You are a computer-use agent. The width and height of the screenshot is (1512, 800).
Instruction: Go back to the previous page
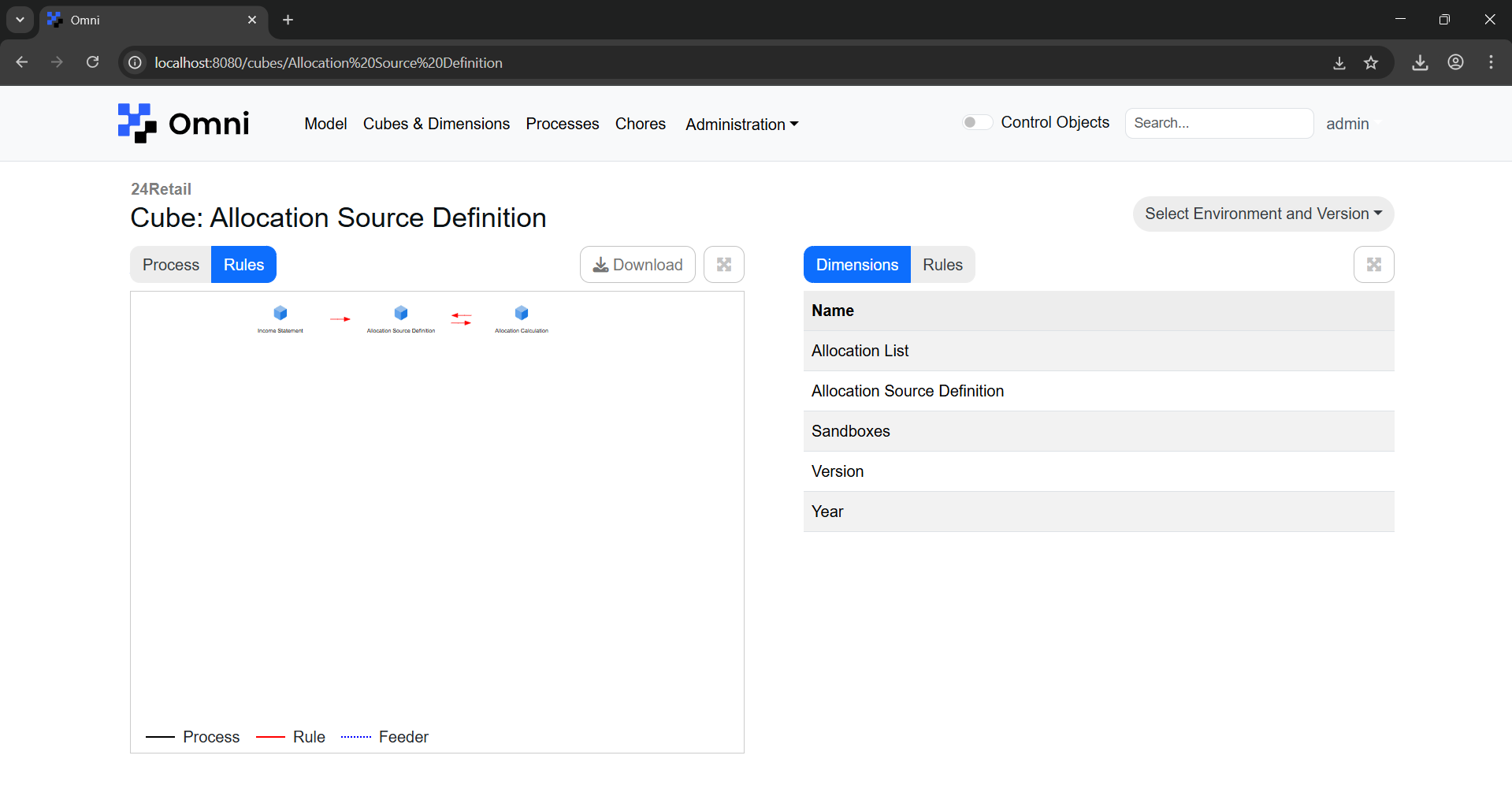click(x=22, y=62)
